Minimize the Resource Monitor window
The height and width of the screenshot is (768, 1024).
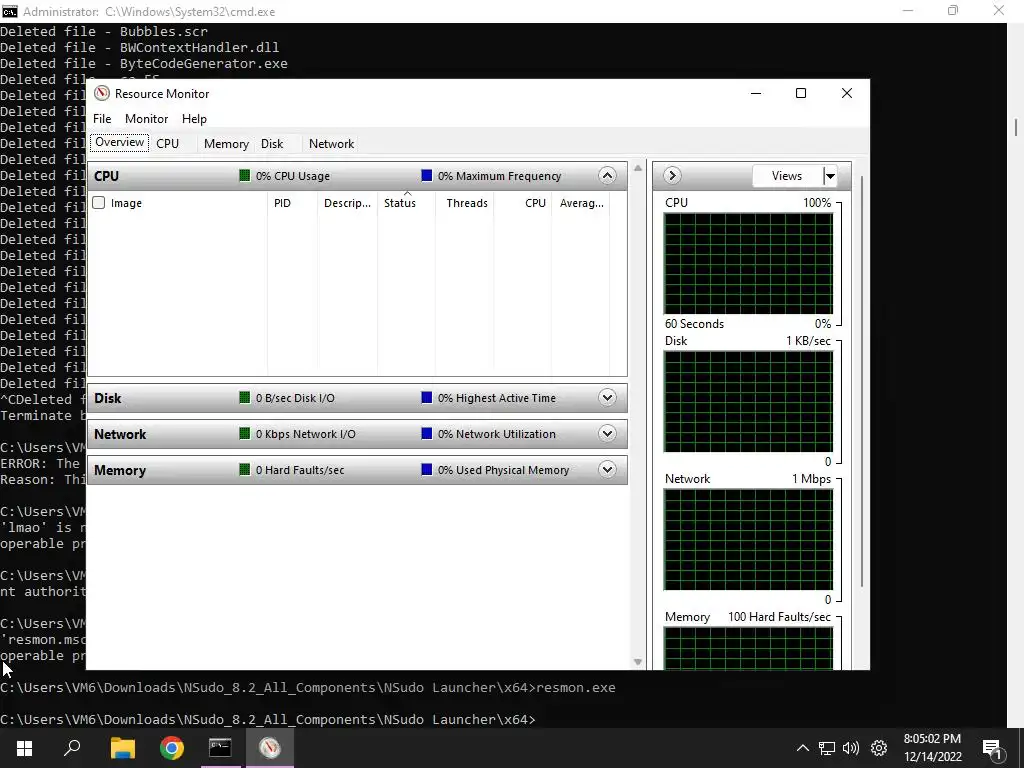point(756,93)
